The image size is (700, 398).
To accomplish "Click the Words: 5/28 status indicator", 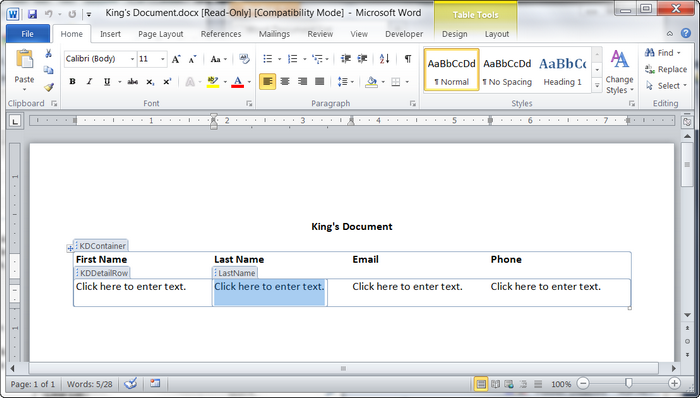I will [90, 384].
